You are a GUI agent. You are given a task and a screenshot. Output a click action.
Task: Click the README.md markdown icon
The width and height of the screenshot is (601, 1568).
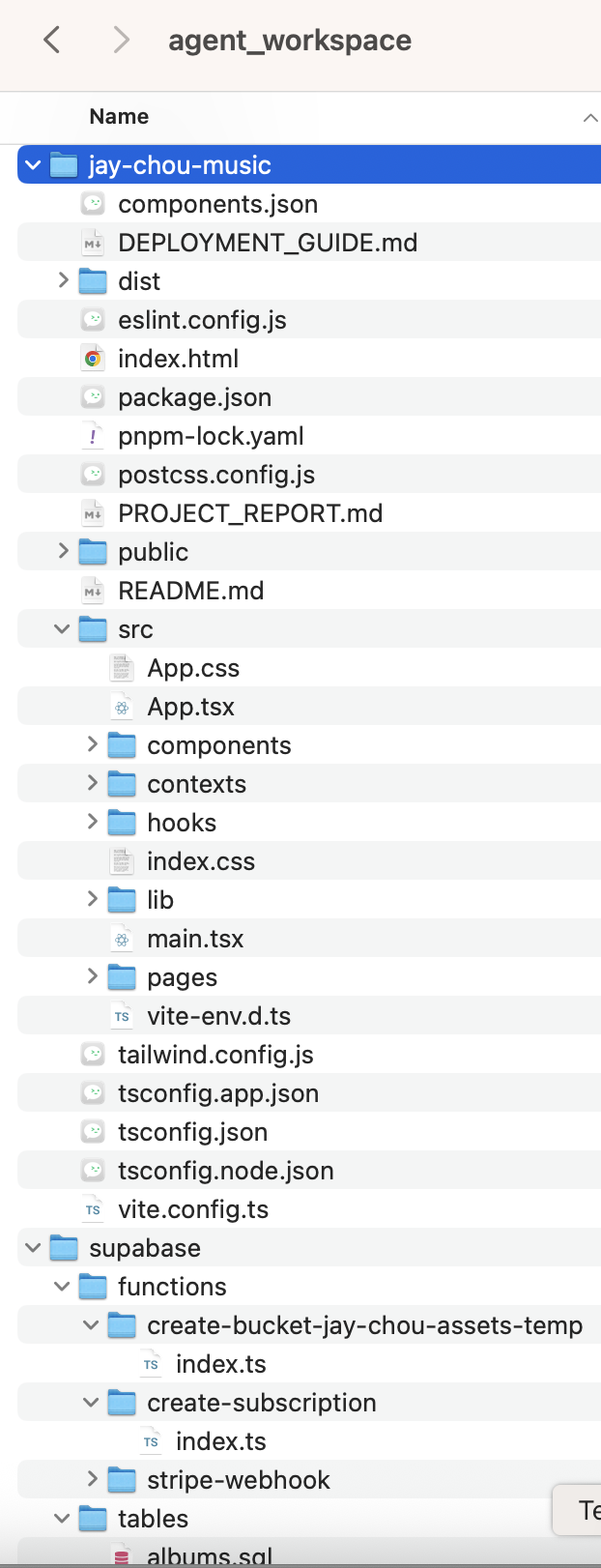click(x=93, y=591)
